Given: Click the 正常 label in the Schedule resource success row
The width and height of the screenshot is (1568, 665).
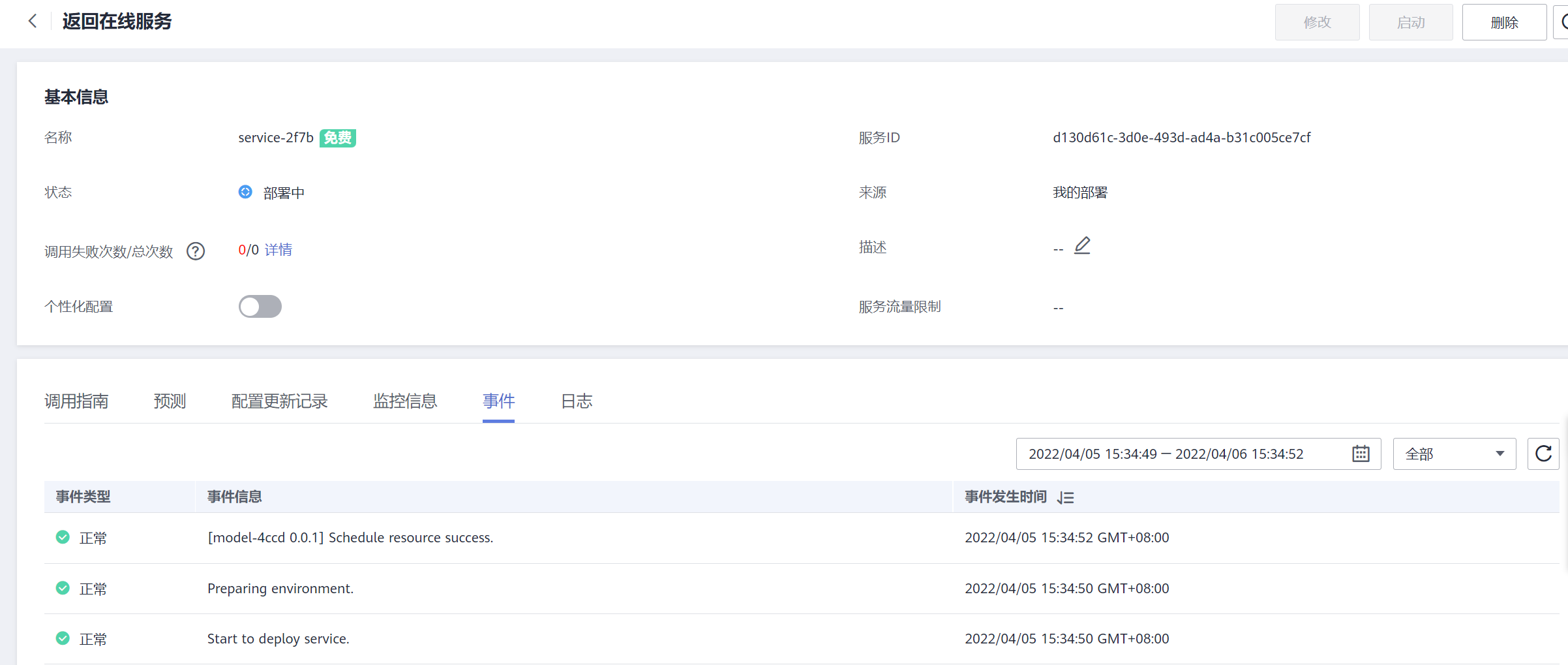Looking at the screenshot, I should (x=93, y=538).
